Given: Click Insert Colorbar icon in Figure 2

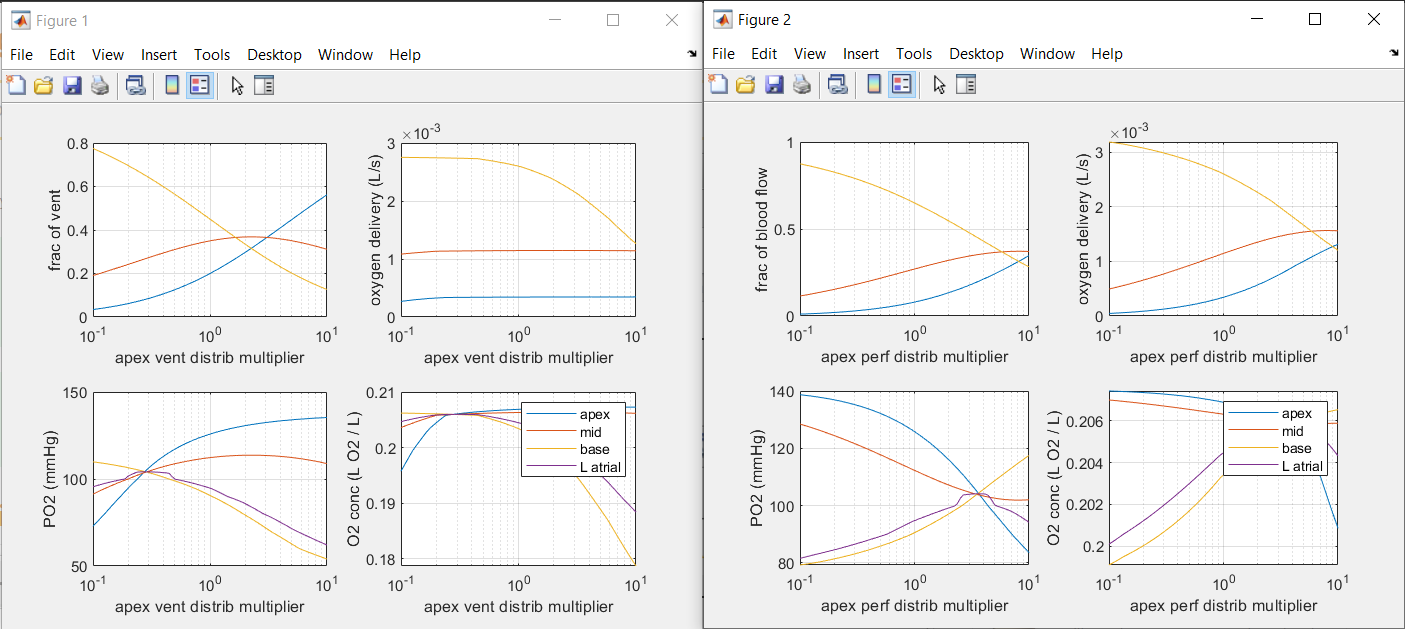Looking at the screenshot, I should click(x=873, y=85).
